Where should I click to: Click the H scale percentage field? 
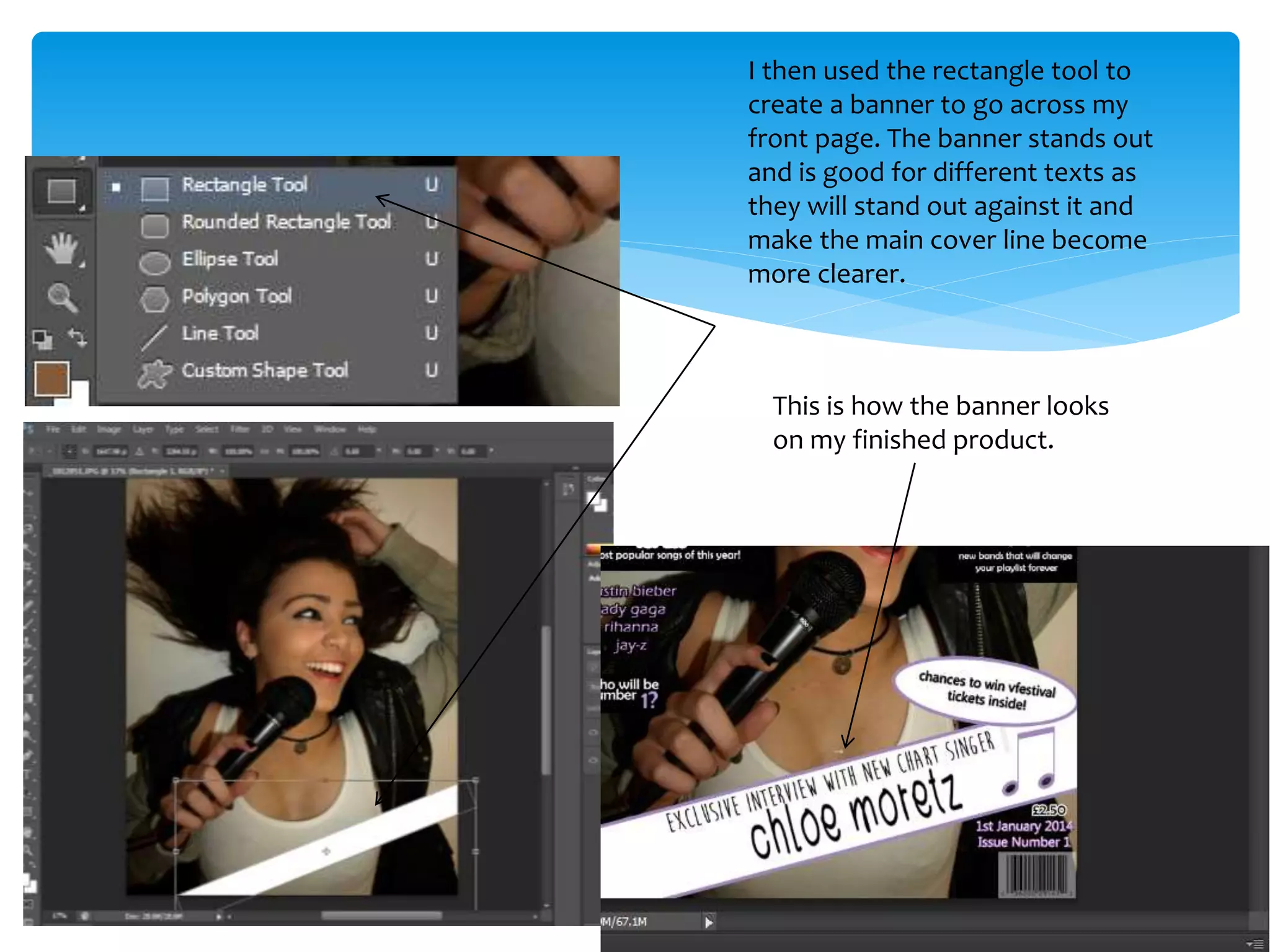click(x=306, y=451)
